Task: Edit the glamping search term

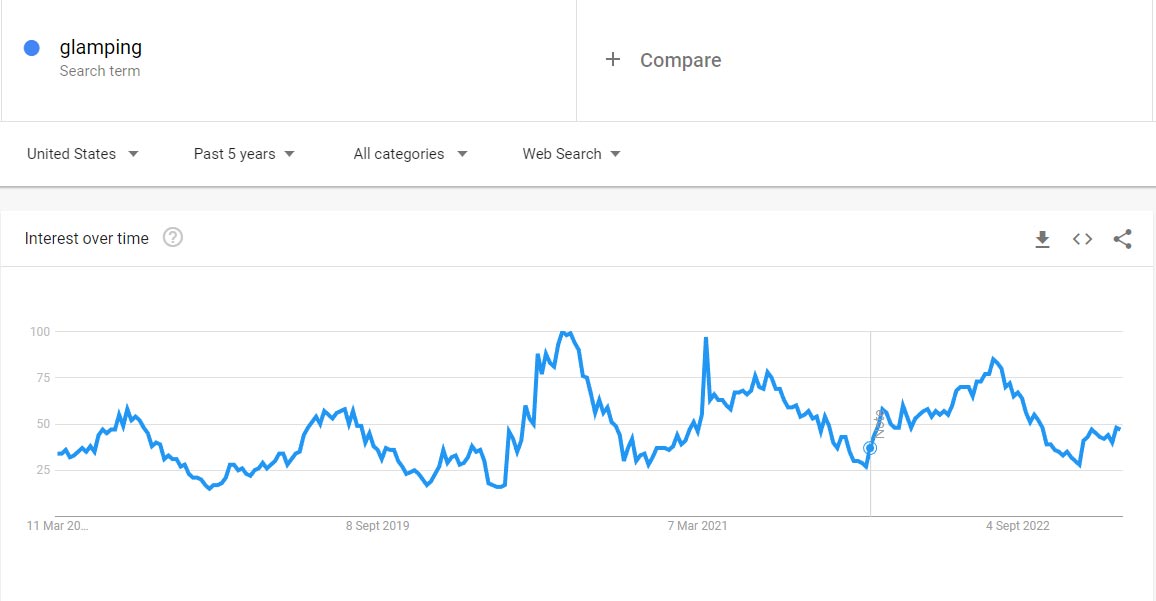Action: [x=100, y=47]
